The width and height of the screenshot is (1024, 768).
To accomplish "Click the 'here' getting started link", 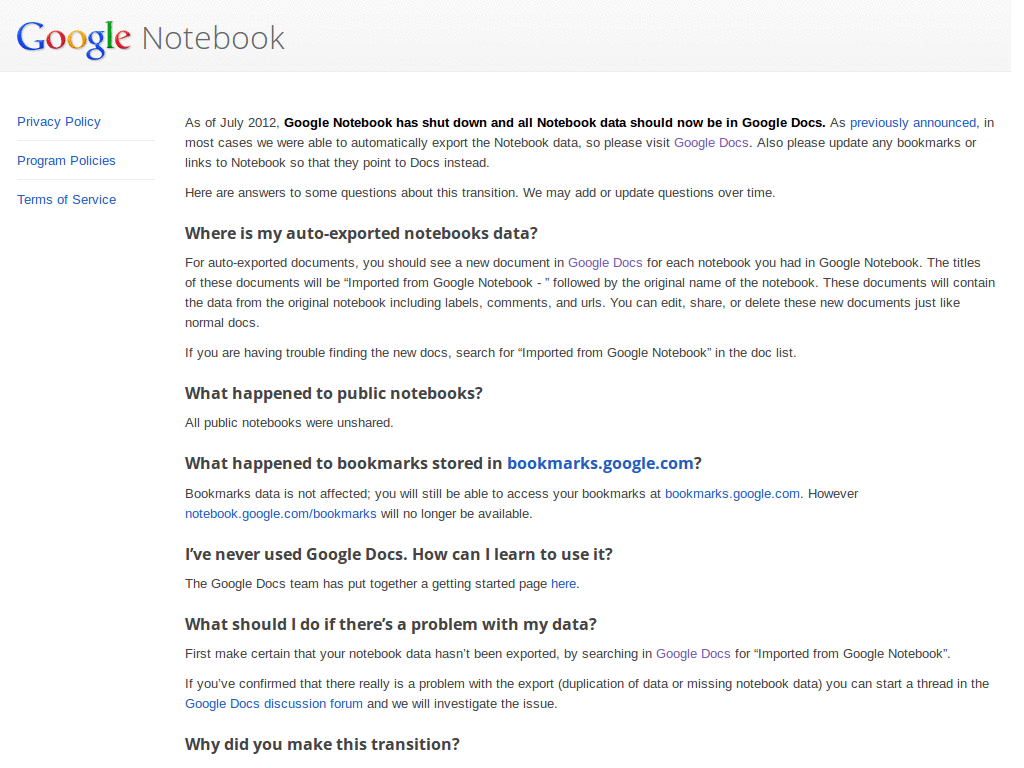I will (564, 584).
